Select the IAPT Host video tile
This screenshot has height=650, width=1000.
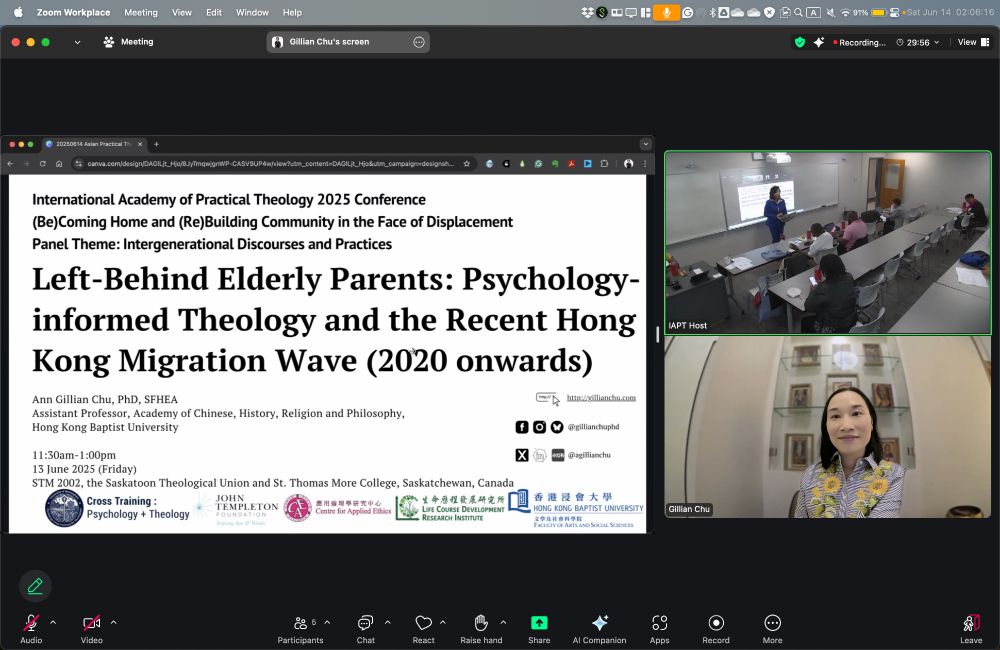(x=828, y=242)
